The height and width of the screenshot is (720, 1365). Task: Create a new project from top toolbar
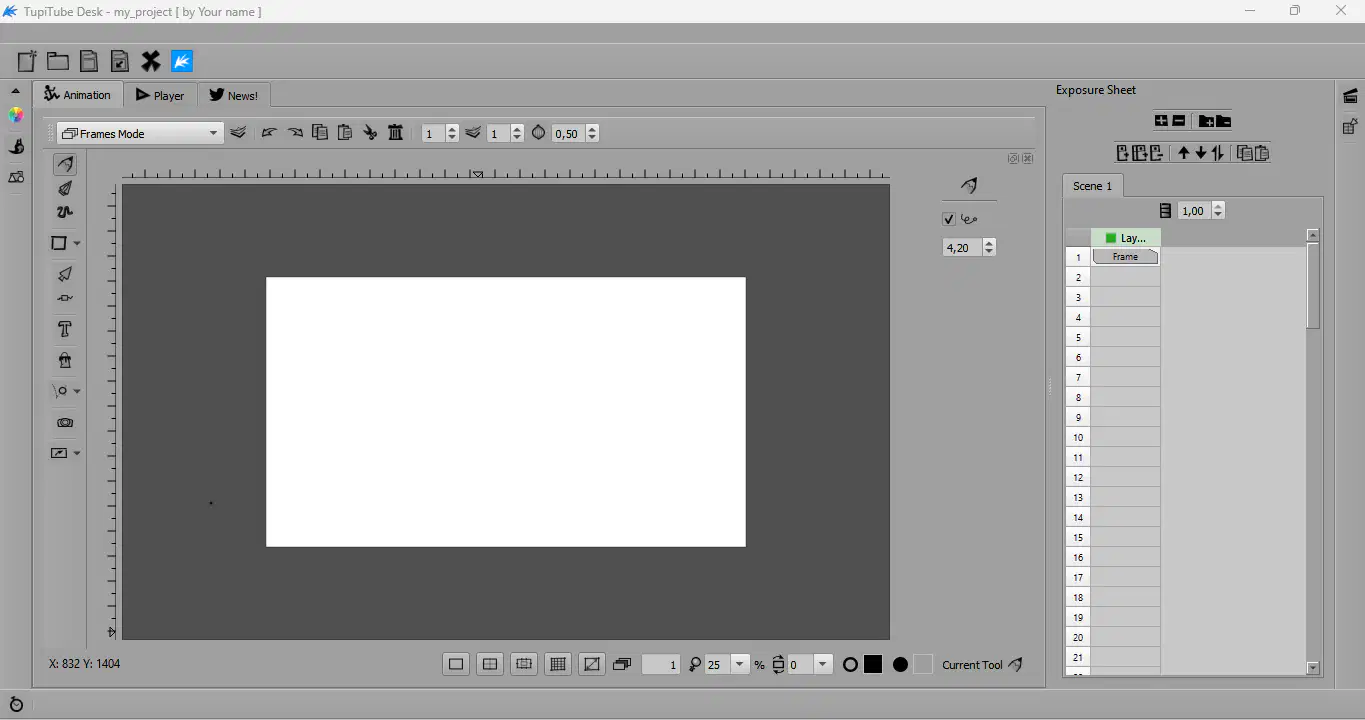coord(27,61)
